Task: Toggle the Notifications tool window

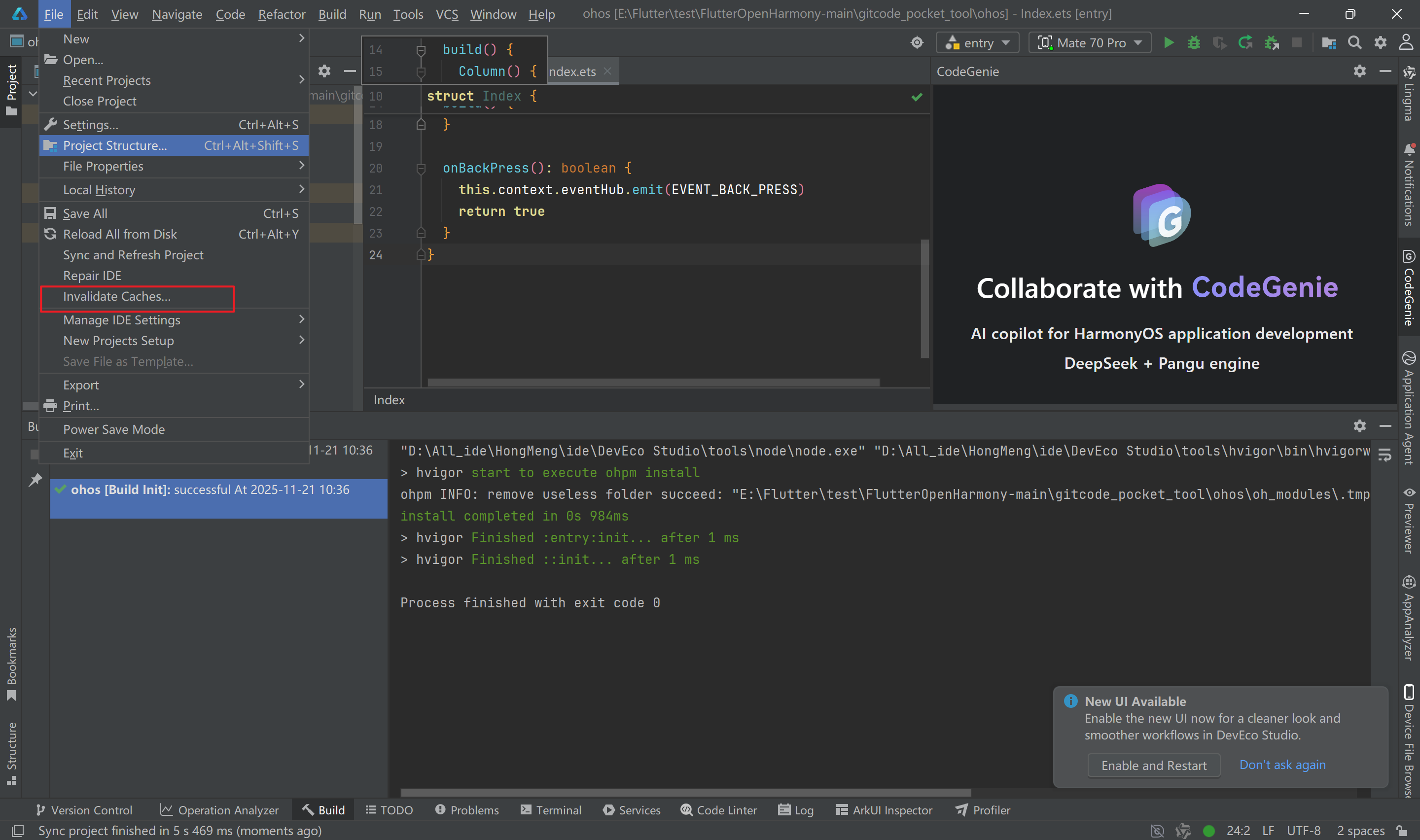Action: point(1409,185)
